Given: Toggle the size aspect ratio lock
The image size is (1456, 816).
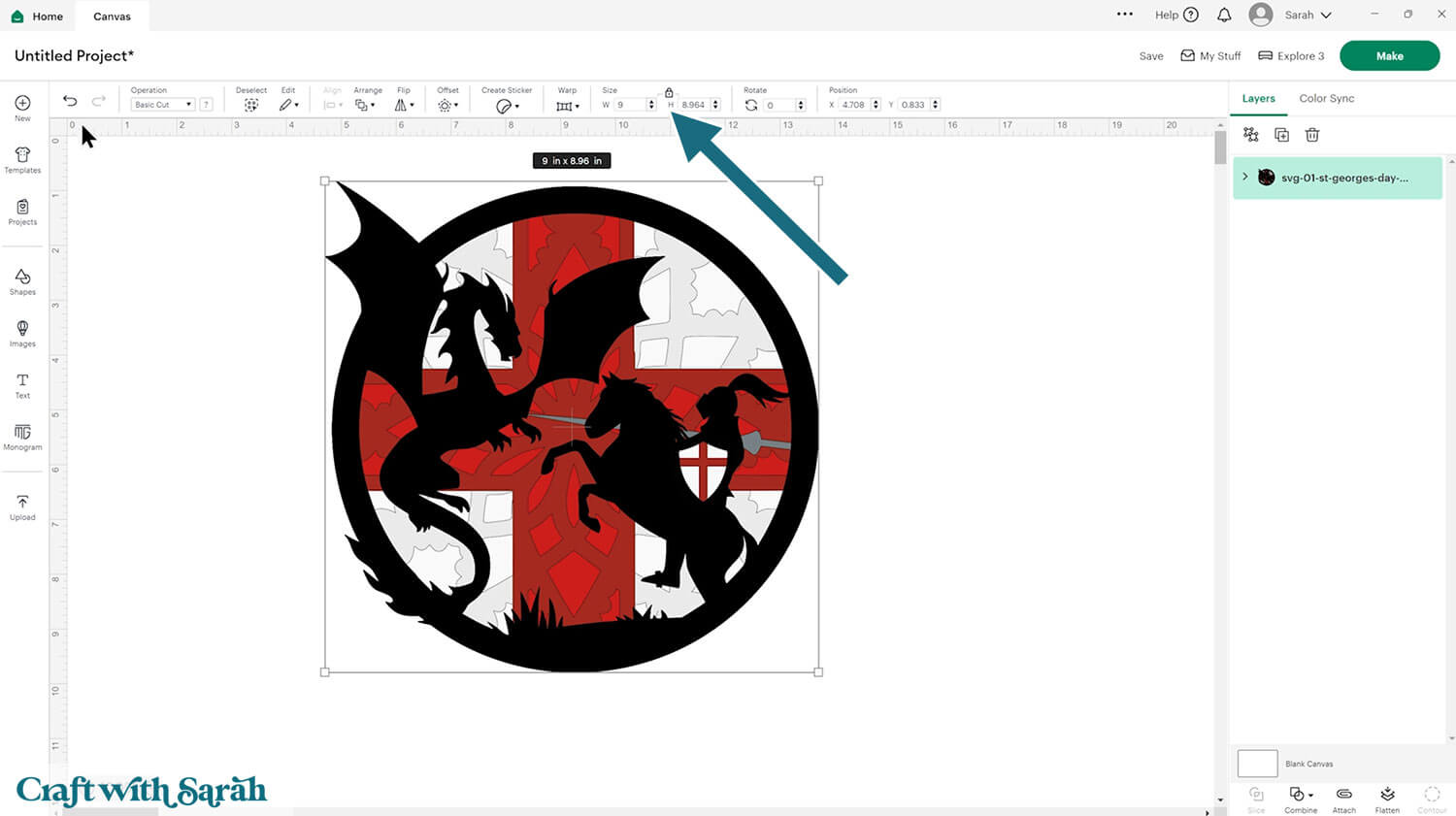Looking at the screenshot, I should coord(669,92).
